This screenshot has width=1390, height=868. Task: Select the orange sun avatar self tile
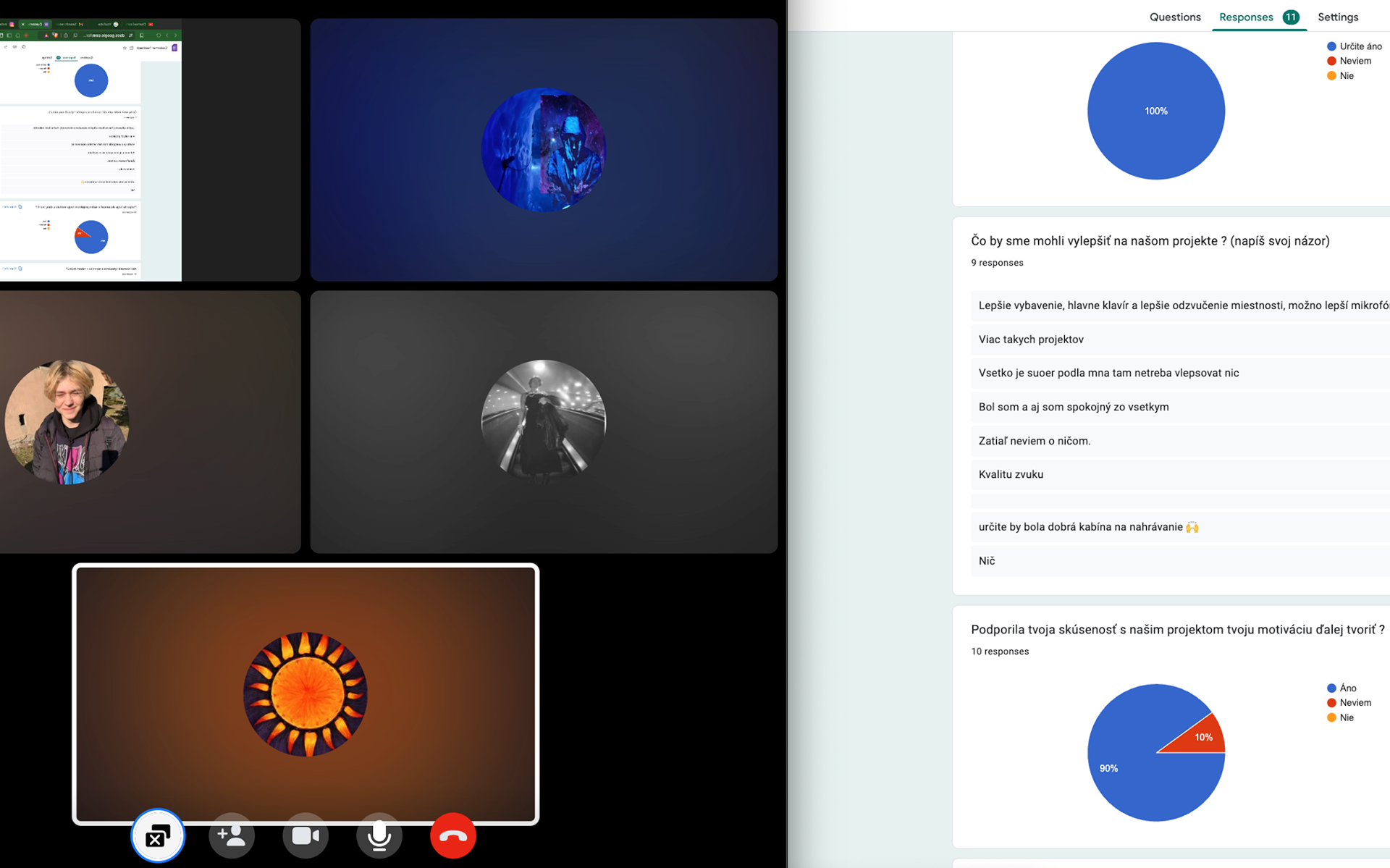point(306,694)
